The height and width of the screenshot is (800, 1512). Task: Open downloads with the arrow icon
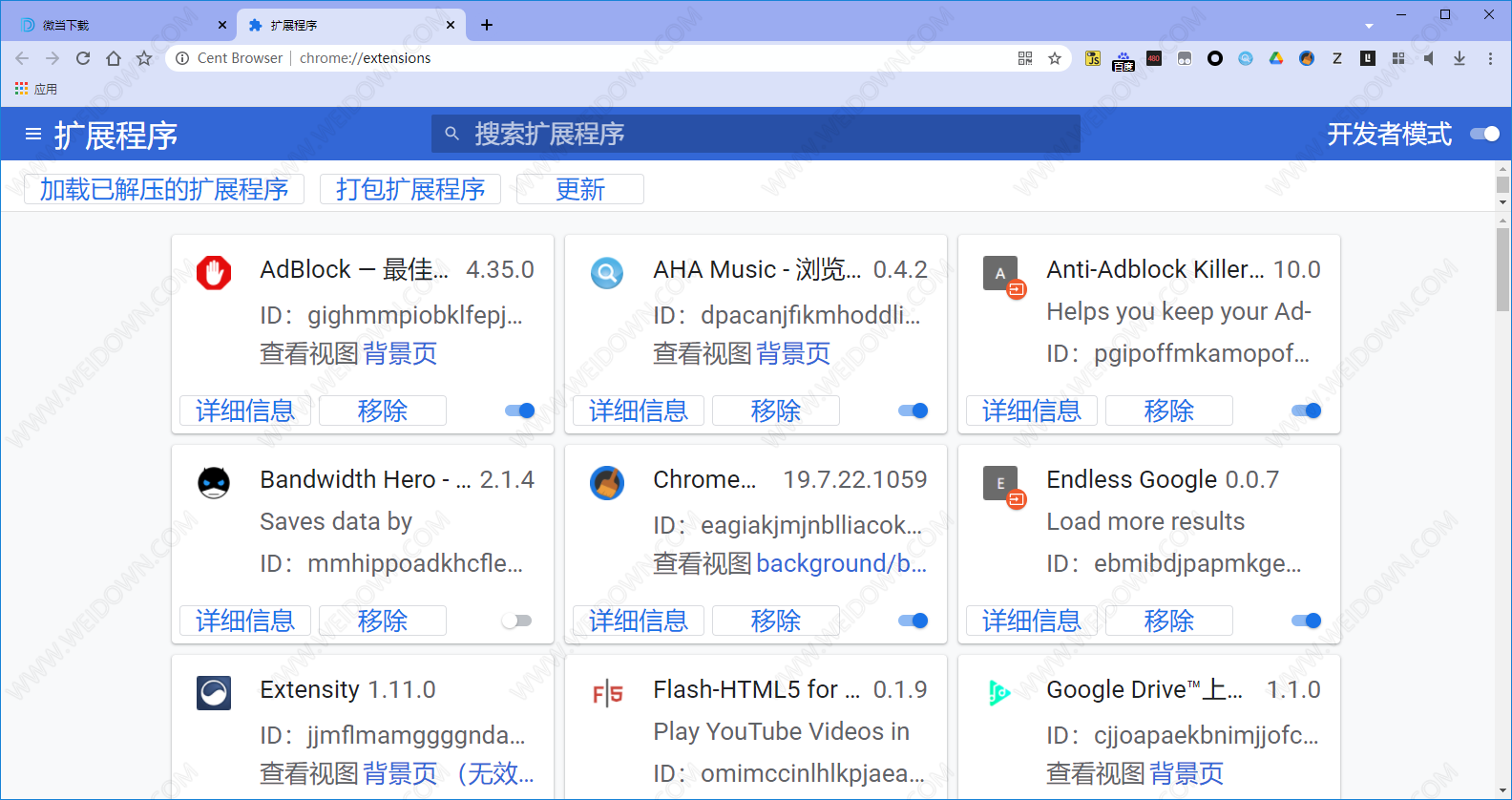click(1459, 58)
